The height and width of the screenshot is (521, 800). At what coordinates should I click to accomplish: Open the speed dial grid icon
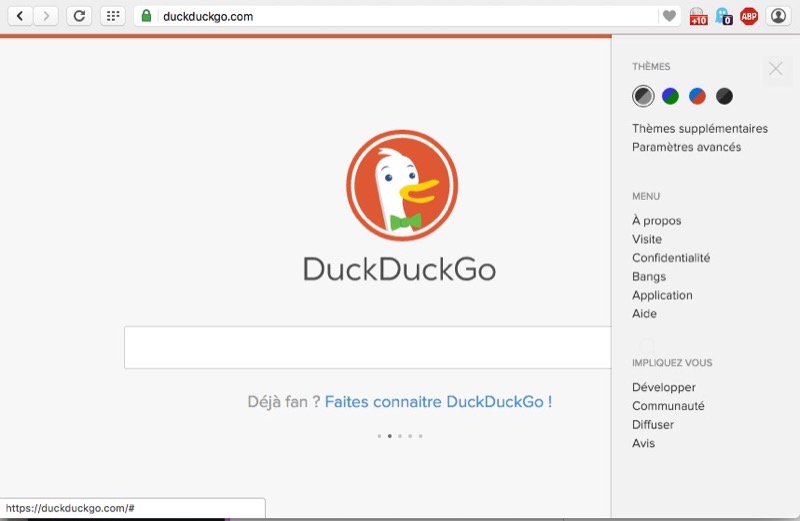pyautogui.click(x=112, y=16)
